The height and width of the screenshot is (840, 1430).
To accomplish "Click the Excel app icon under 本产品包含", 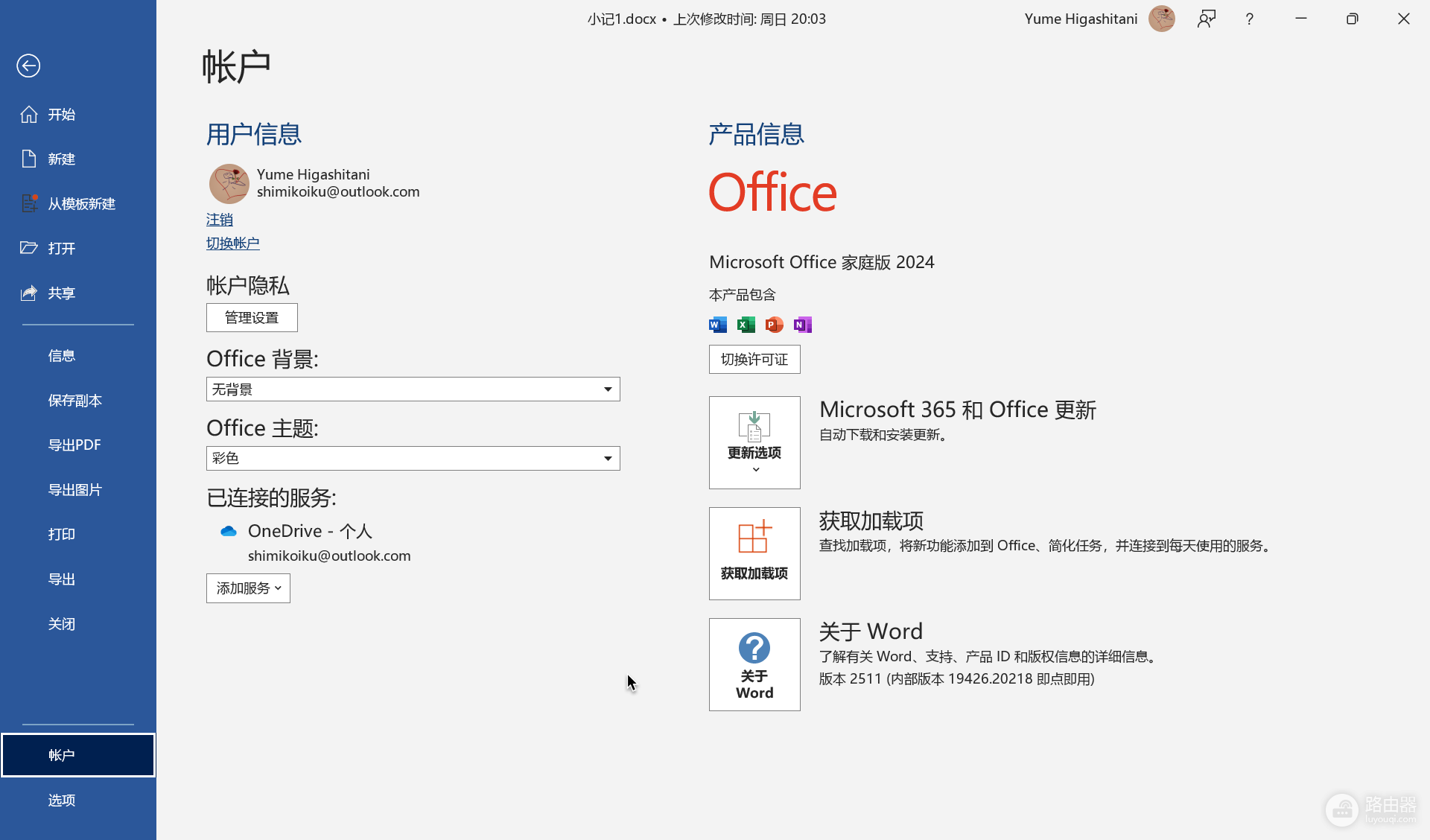I will [x=746, y=325].
